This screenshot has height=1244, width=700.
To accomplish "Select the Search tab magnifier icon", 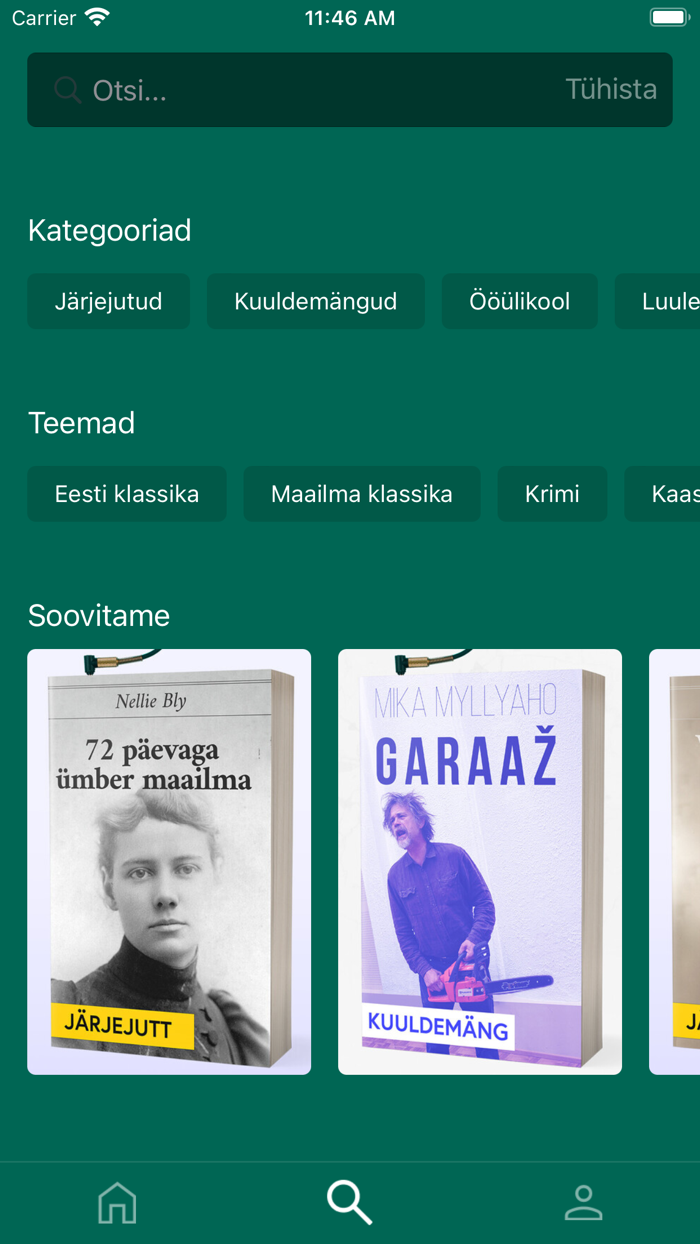I will (350, 1202).
